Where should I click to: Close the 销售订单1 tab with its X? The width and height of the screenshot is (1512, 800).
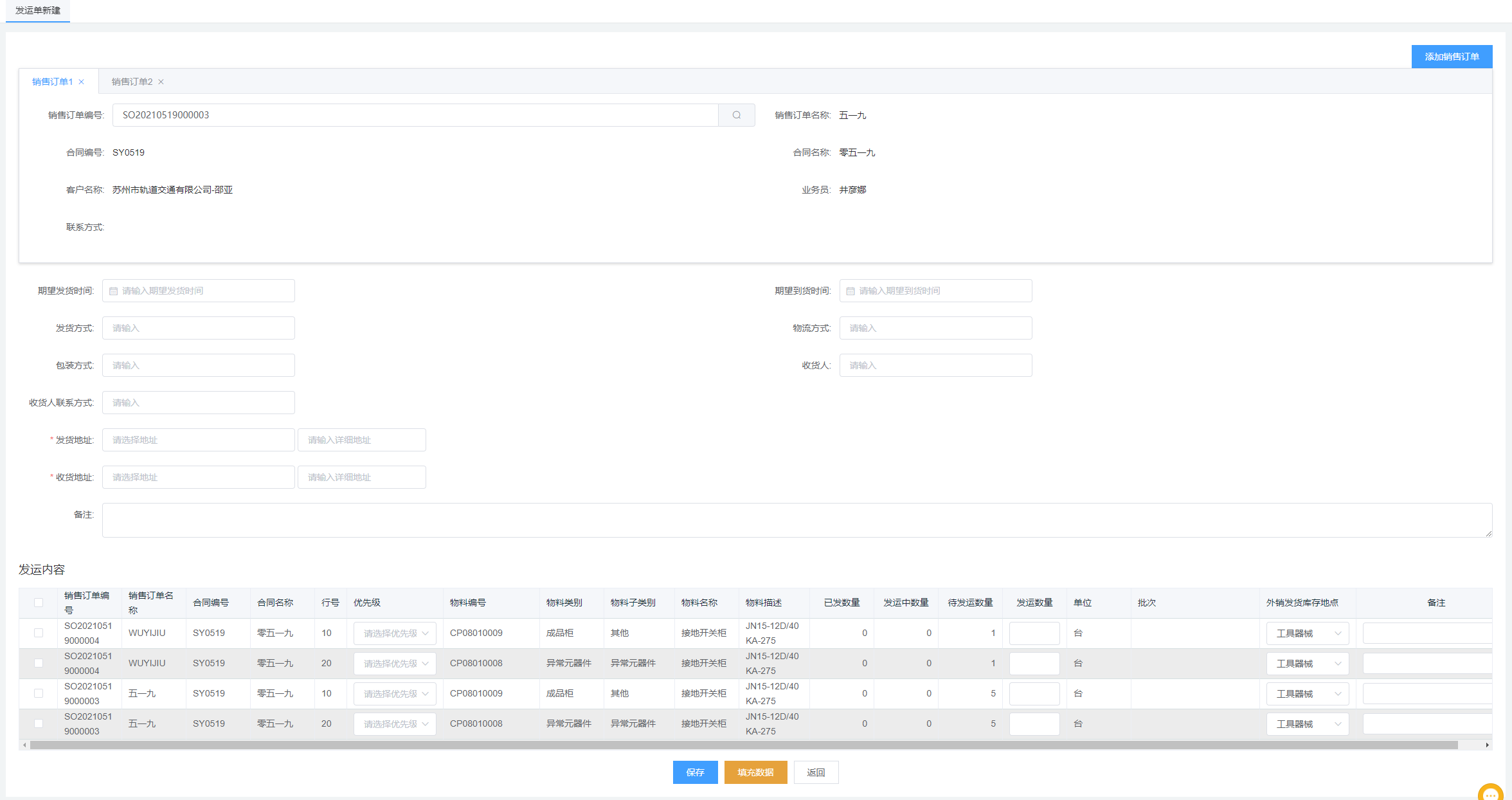point(82,82)
